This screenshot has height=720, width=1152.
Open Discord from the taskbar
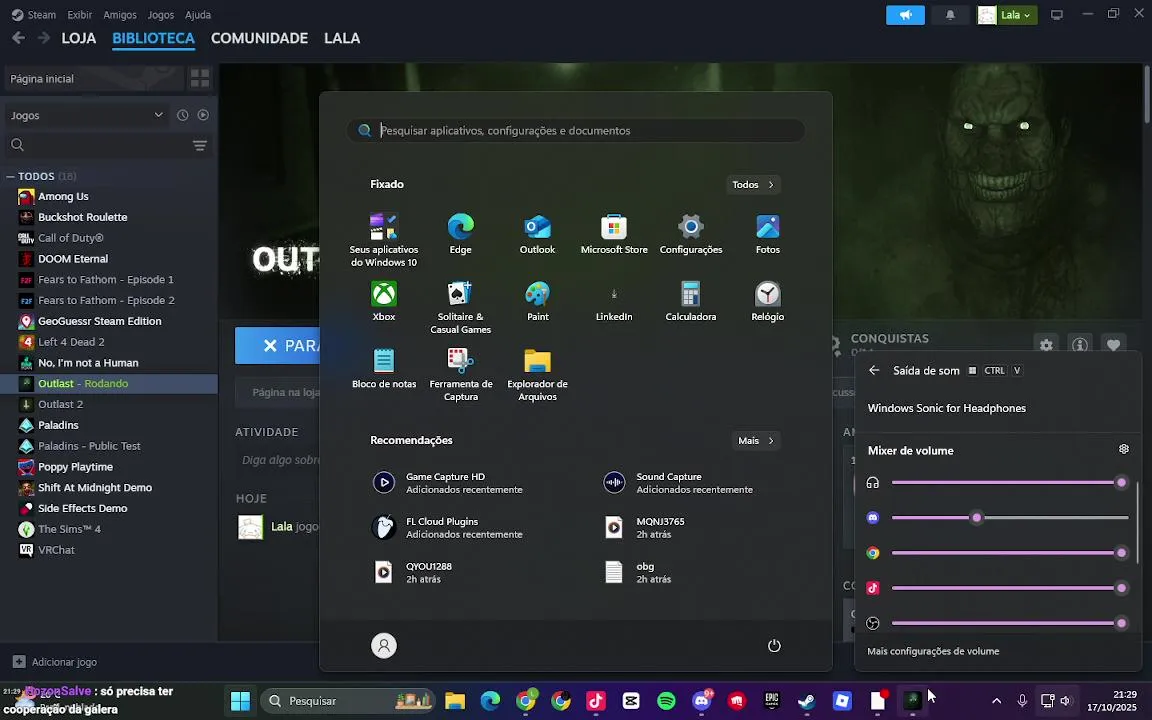pyautogui.click(x=702, y=701)
